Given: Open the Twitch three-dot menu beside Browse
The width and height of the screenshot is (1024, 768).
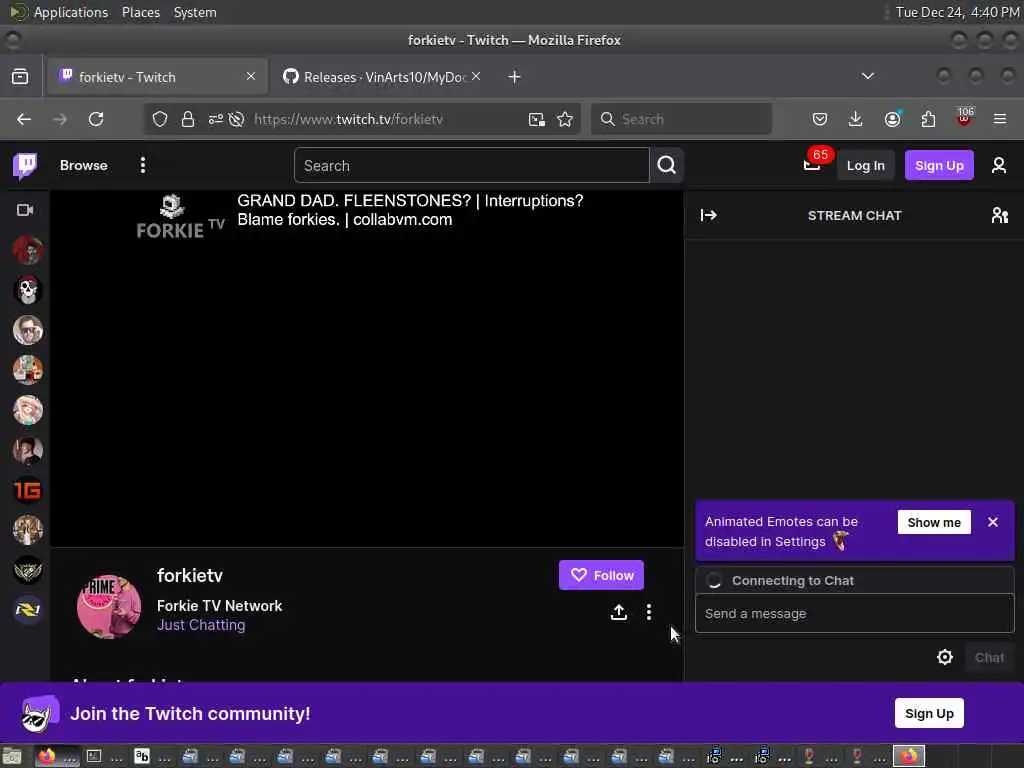Looking at the screenshot, I should point(142,165).
